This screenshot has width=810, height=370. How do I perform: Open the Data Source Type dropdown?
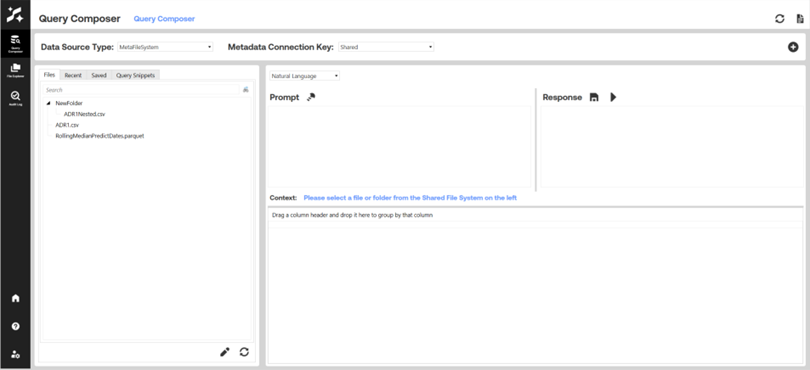(165, 47)
